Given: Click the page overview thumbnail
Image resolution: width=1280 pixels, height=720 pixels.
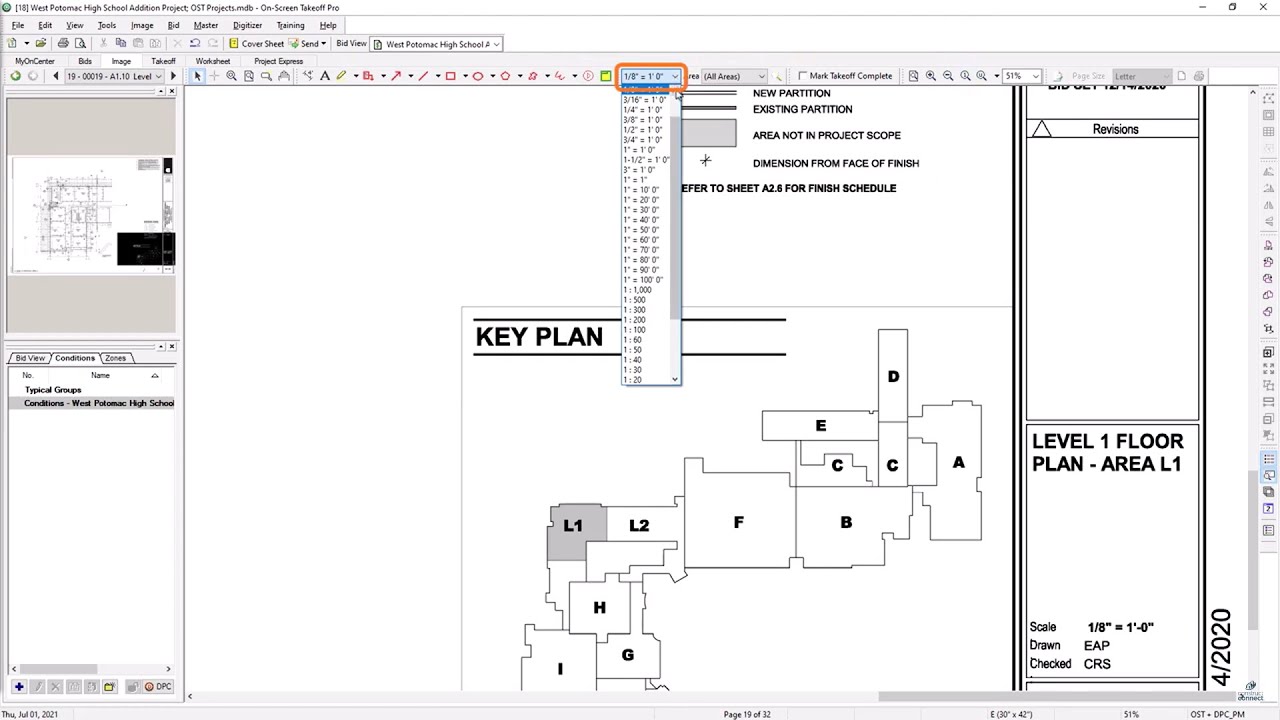Looking at the screenshot, I should 93,216.
